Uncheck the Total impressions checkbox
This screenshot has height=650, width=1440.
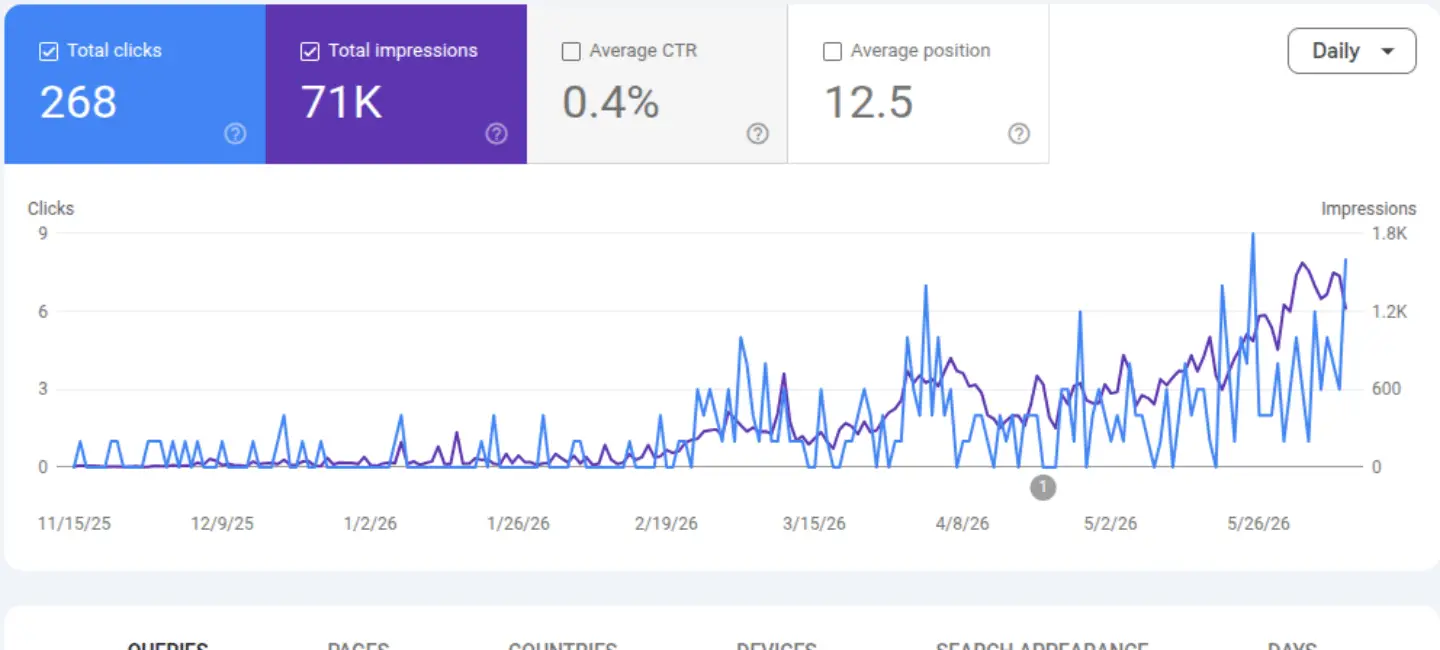[310, 51]
